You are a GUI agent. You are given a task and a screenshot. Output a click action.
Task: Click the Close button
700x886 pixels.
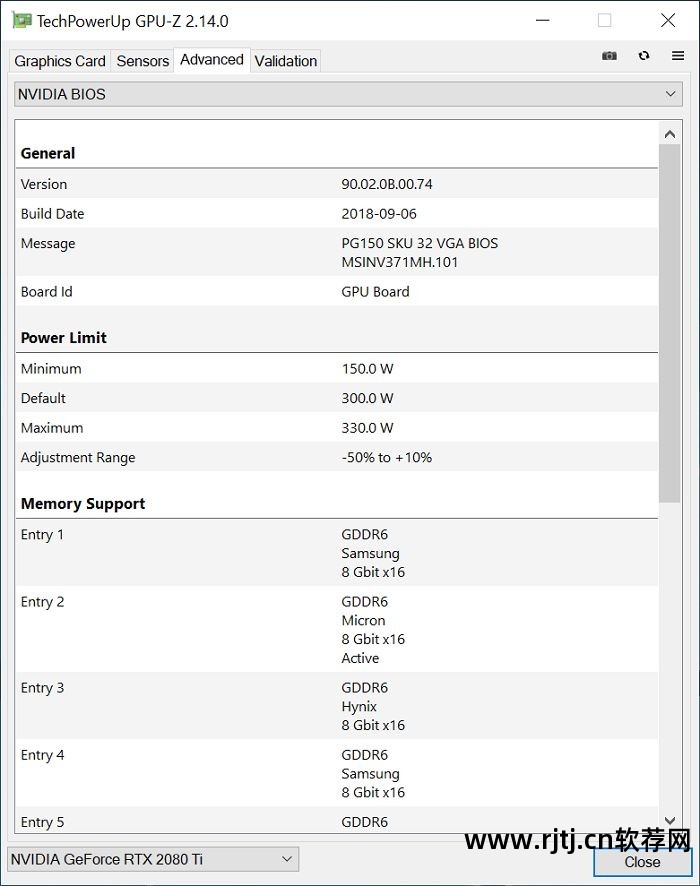click(x=642, y=862)
